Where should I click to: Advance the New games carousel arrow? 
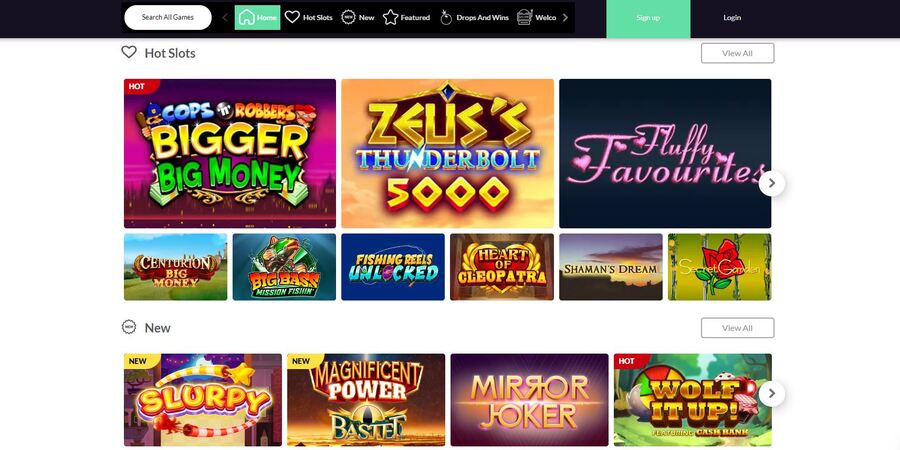(771, 394)
